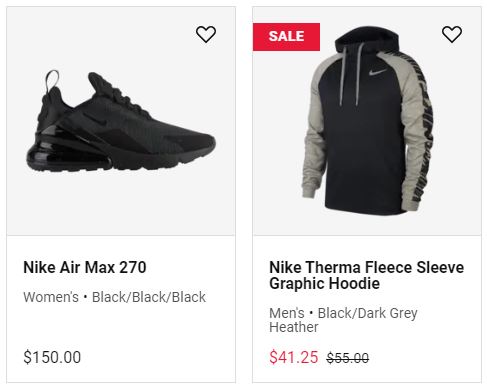Viewport: 487px width, 391px height.
Task: Click the swoosh on the black sneaker side
Action: click(x=96, y=120)
